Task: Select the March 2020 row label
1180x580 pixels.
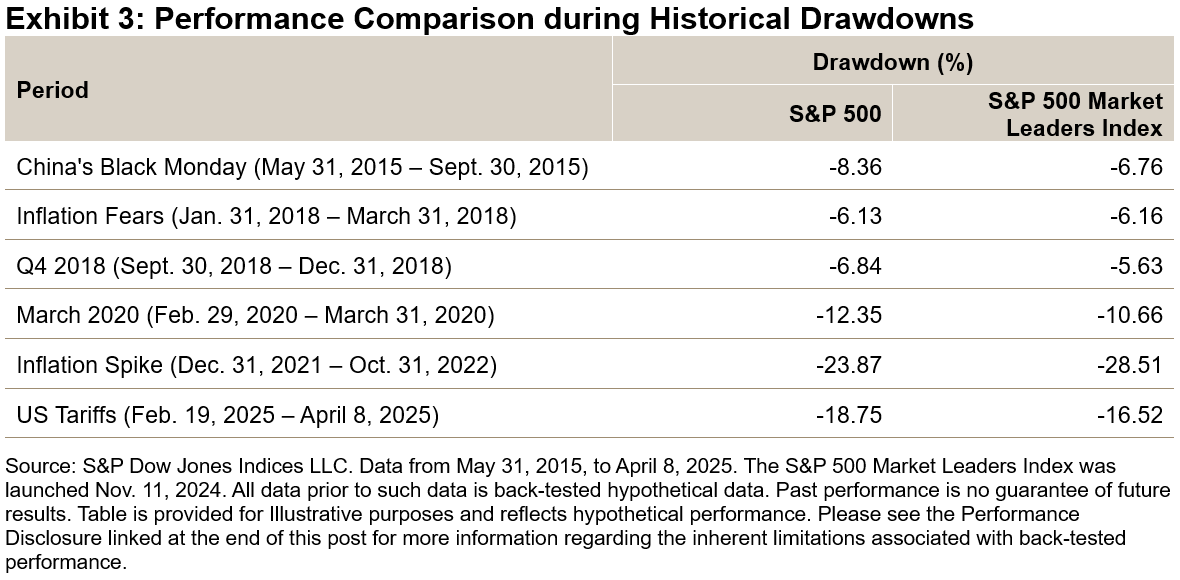Action: [255, 315]
